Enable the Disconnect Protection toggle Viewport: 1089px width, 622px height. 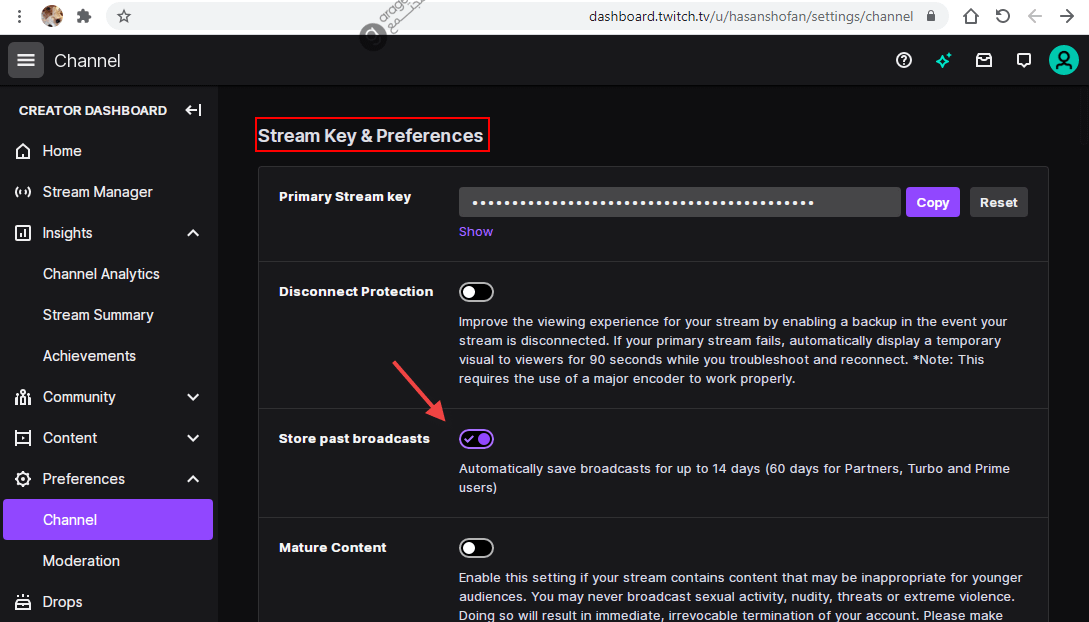(476, 292)
